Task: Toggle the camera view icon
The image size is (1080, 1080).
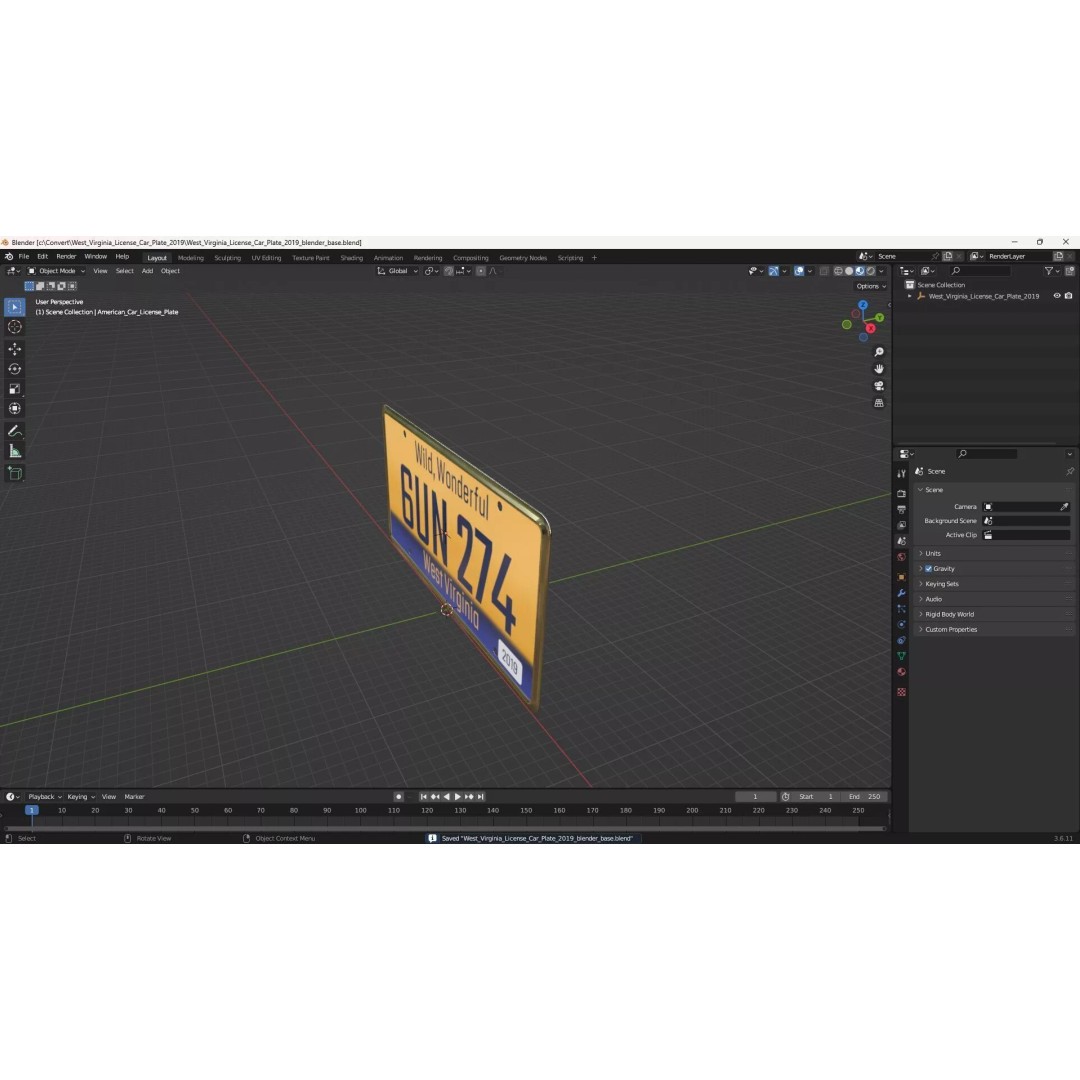Action: [x=879, y=386]
